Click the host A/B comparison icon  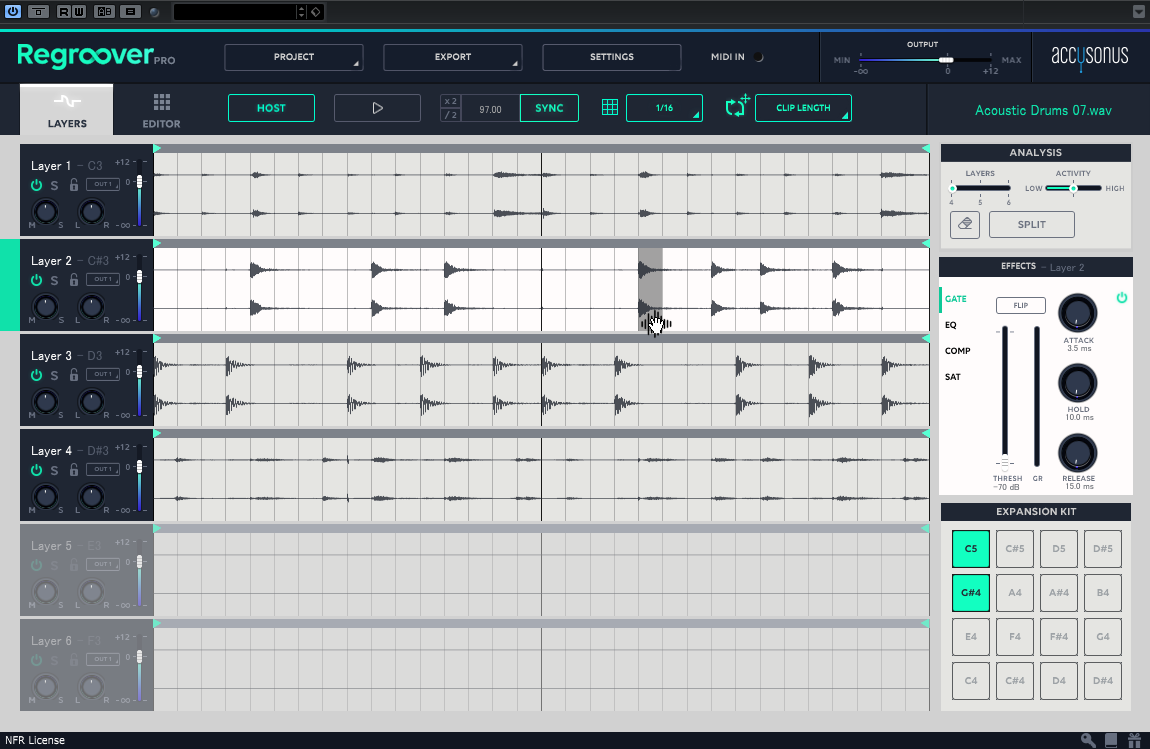(x=104, y=12)
